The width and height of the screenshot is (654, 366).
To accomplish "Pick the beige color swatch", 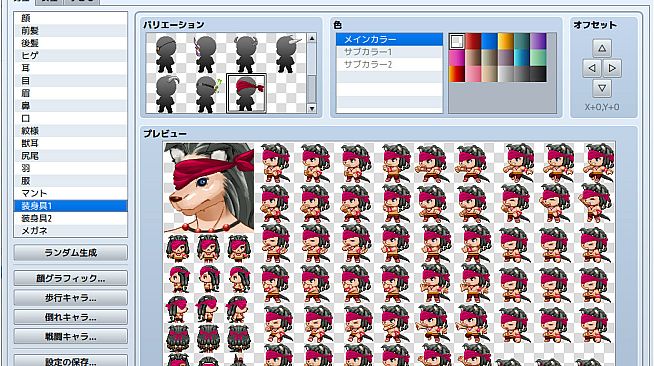I will (x=489, y=74).
